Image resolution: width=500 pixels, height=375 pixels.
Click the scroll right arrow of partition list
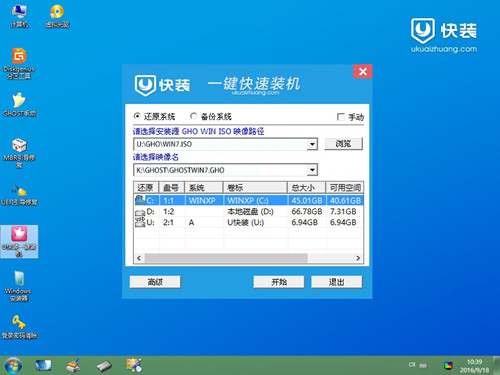click(x=358, y=258)
